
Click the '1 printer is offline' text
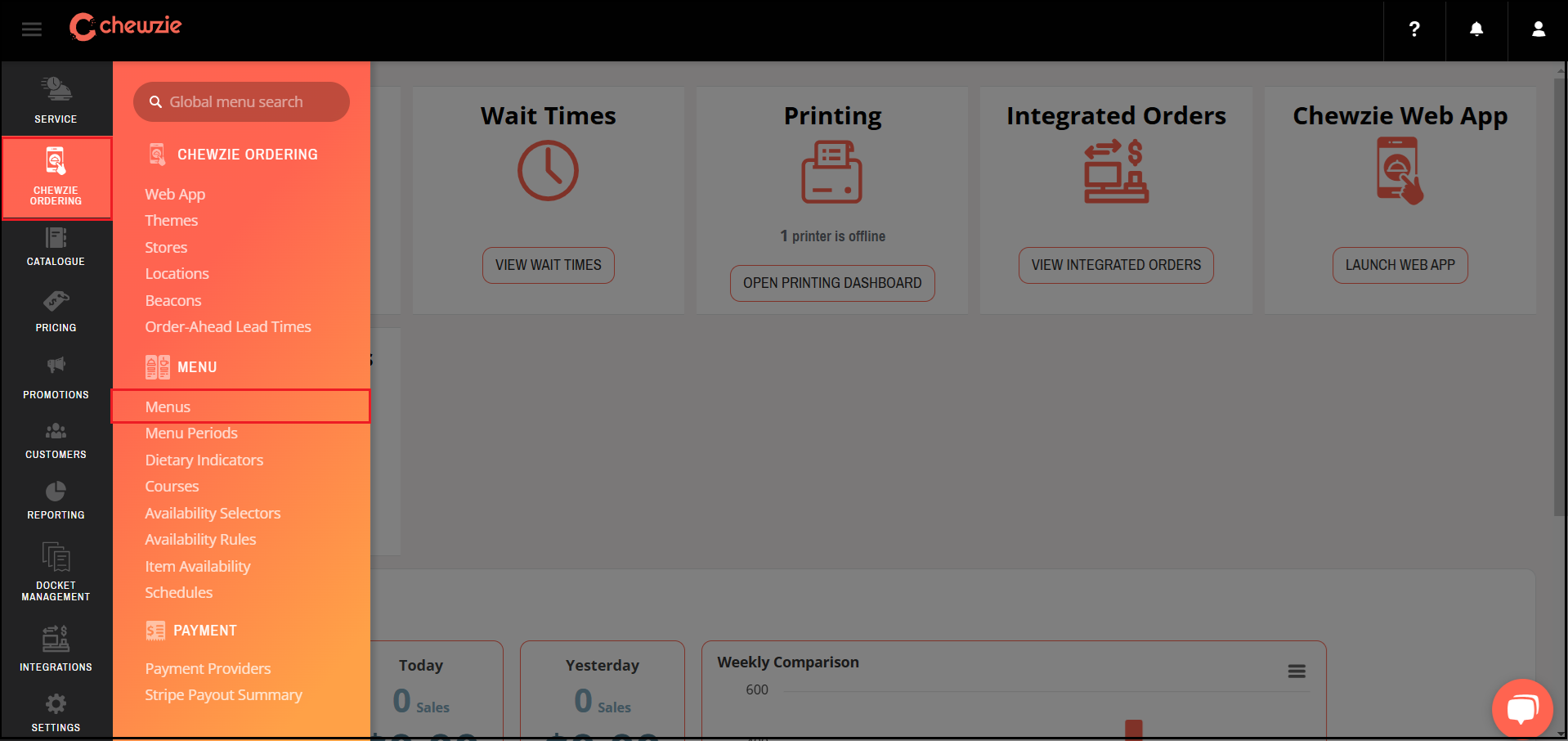tap(832, 236)
